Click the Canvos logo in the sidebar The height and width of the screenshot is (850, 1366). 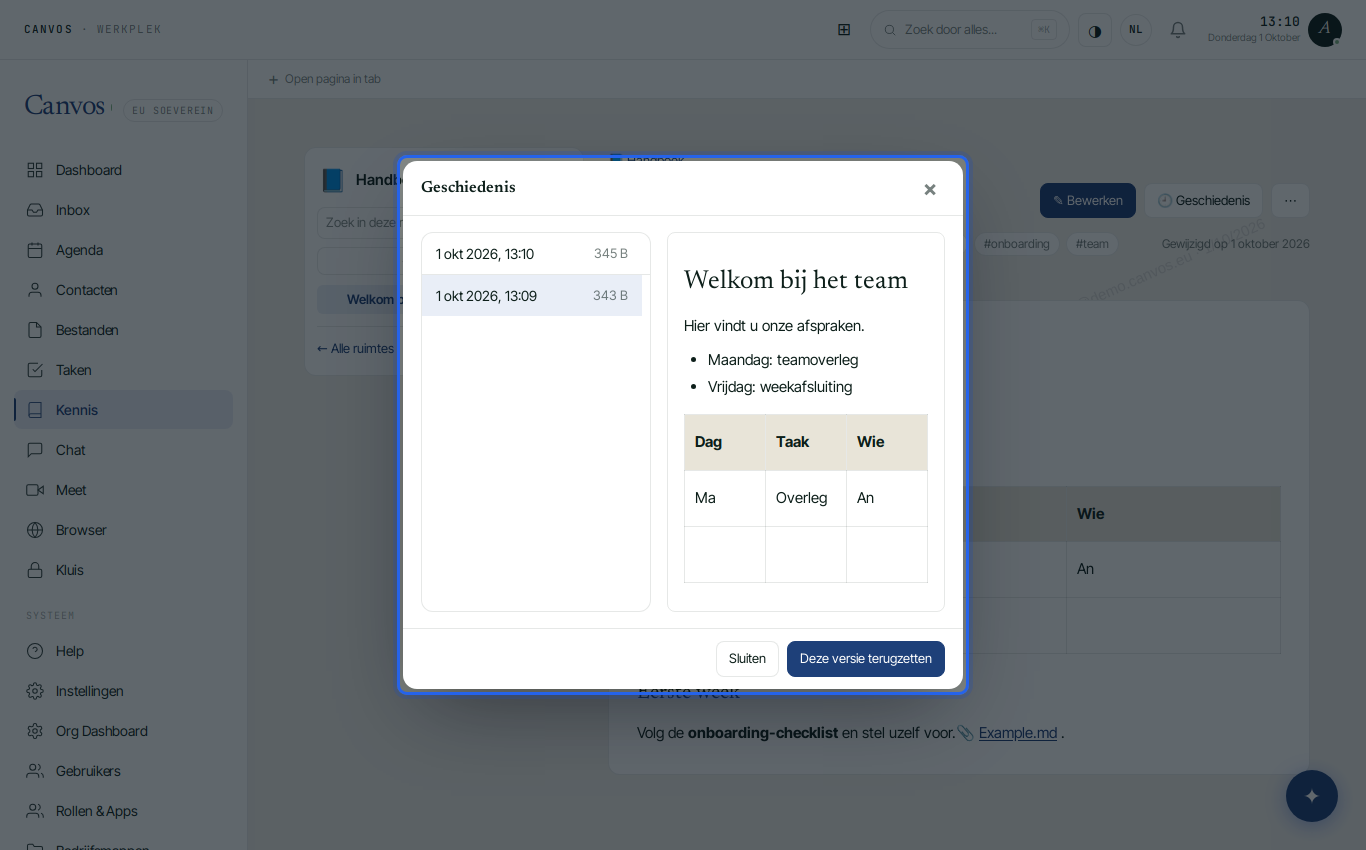[65, 106]
